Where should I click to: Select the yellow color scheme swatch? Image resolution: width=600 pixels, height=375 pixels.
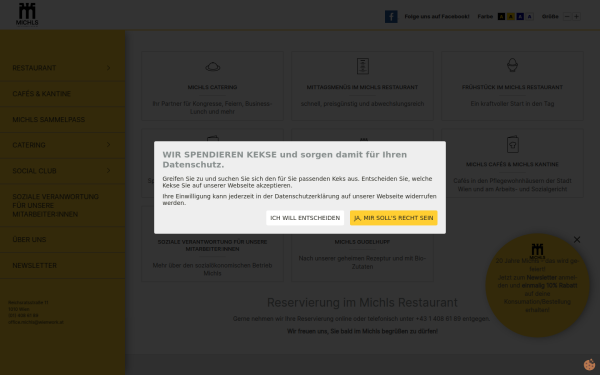coord(510,16)
